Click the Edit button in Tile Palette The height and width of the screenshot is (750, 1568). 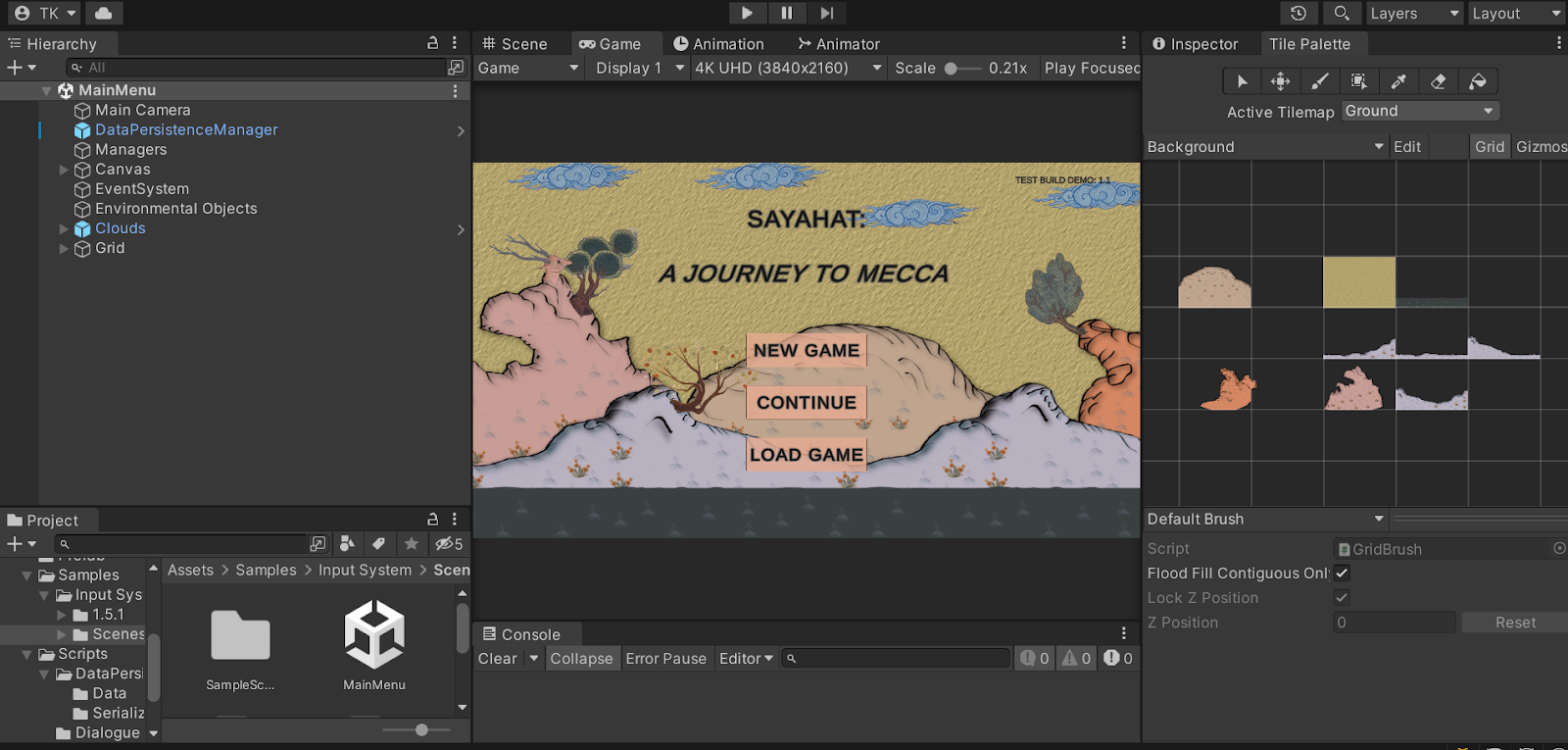point(1407,146)
